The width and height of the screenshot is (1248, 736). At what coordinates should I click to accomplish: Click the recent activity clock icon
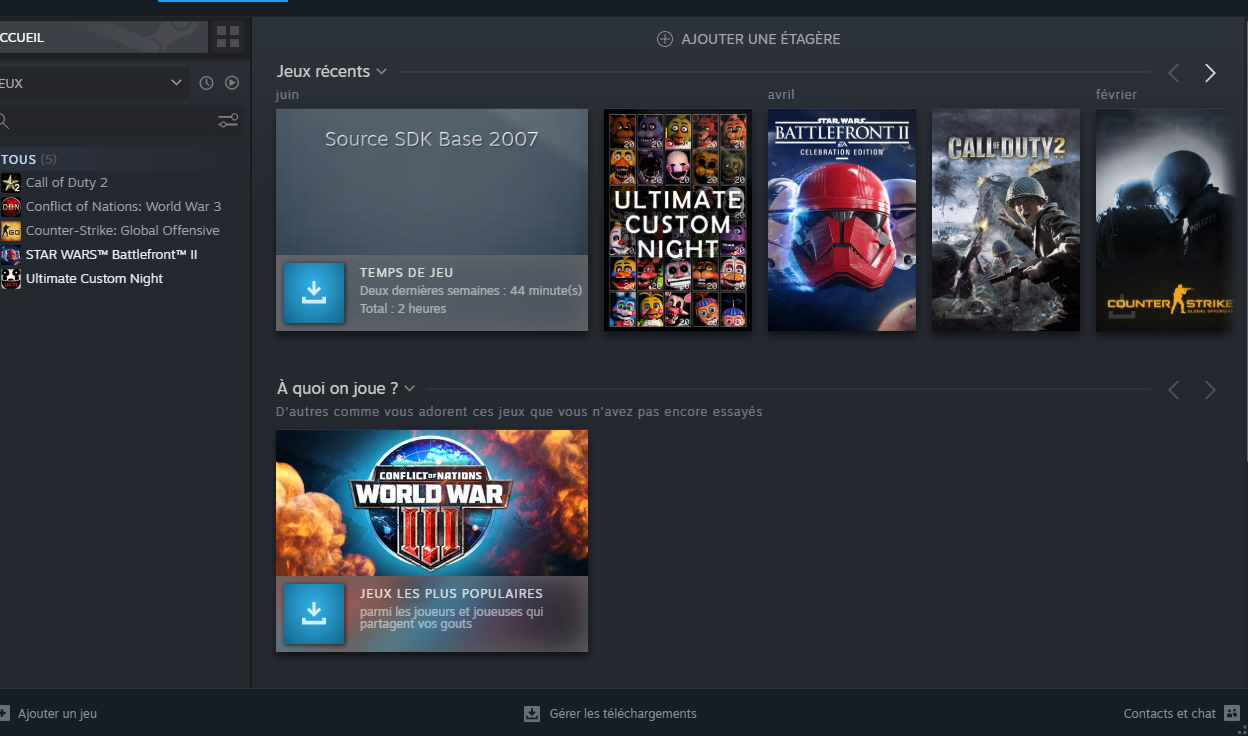tap(206, 83)
